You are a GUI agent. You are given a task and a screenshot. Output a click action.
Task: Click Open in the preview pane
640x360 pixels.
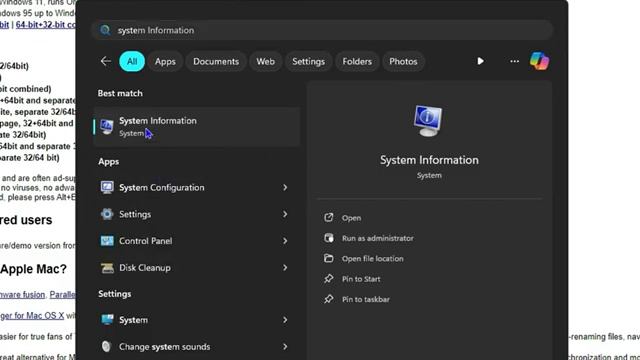pyautogui.click(x=351, y=218)
